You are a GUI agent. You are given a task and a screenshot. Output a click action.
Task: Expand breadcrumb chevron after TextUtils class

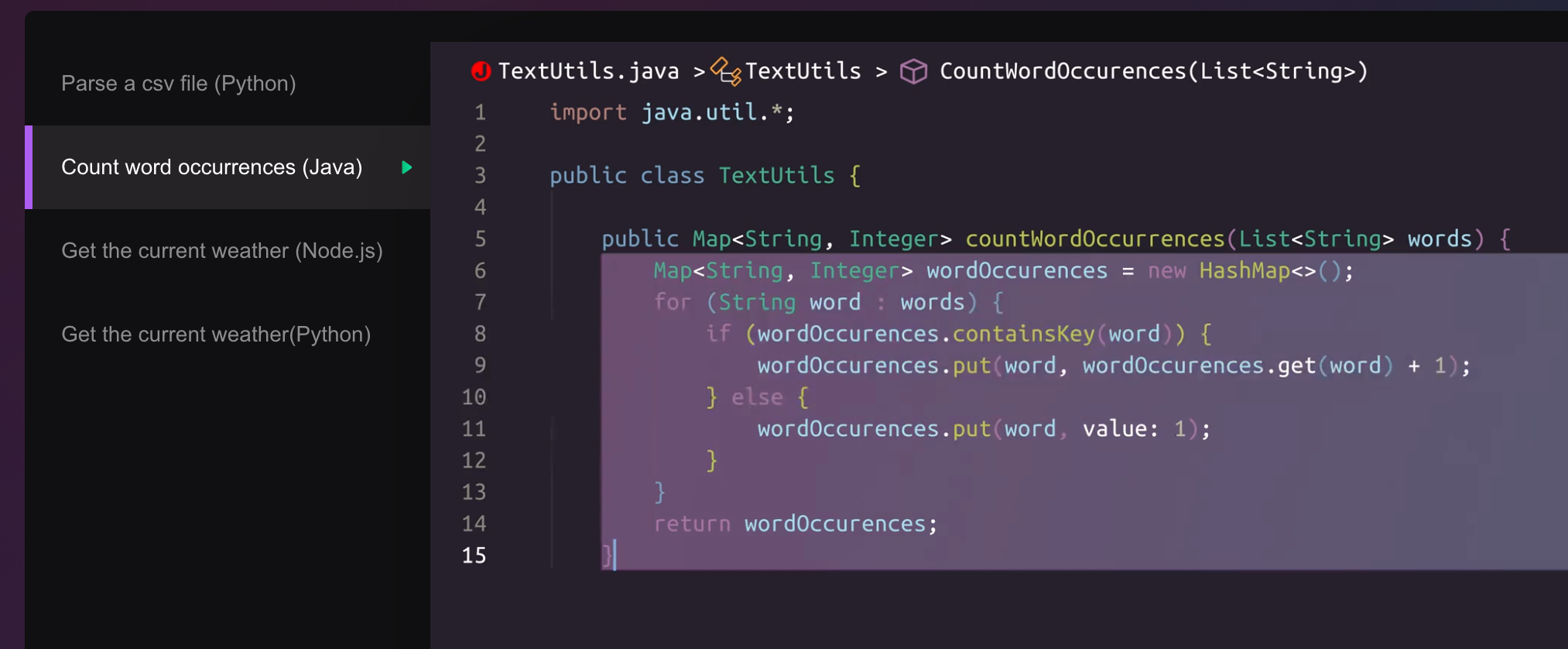click(x=882, y=72)
